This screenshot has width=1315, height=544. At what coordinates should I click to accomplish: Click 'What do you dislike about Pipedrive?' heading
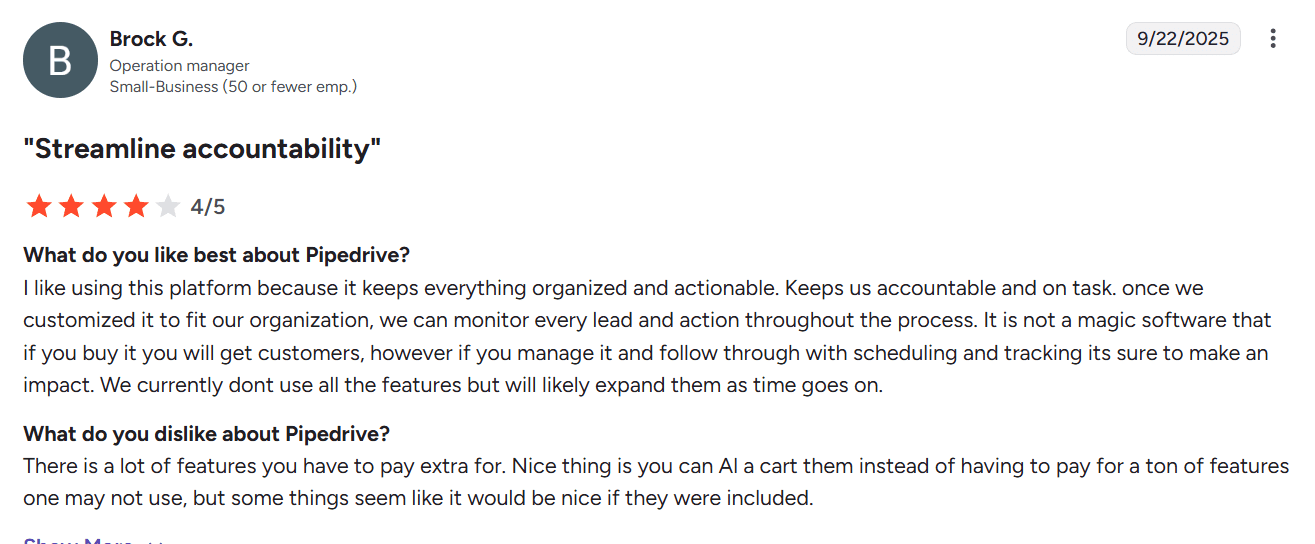click(x=206, y=434)
